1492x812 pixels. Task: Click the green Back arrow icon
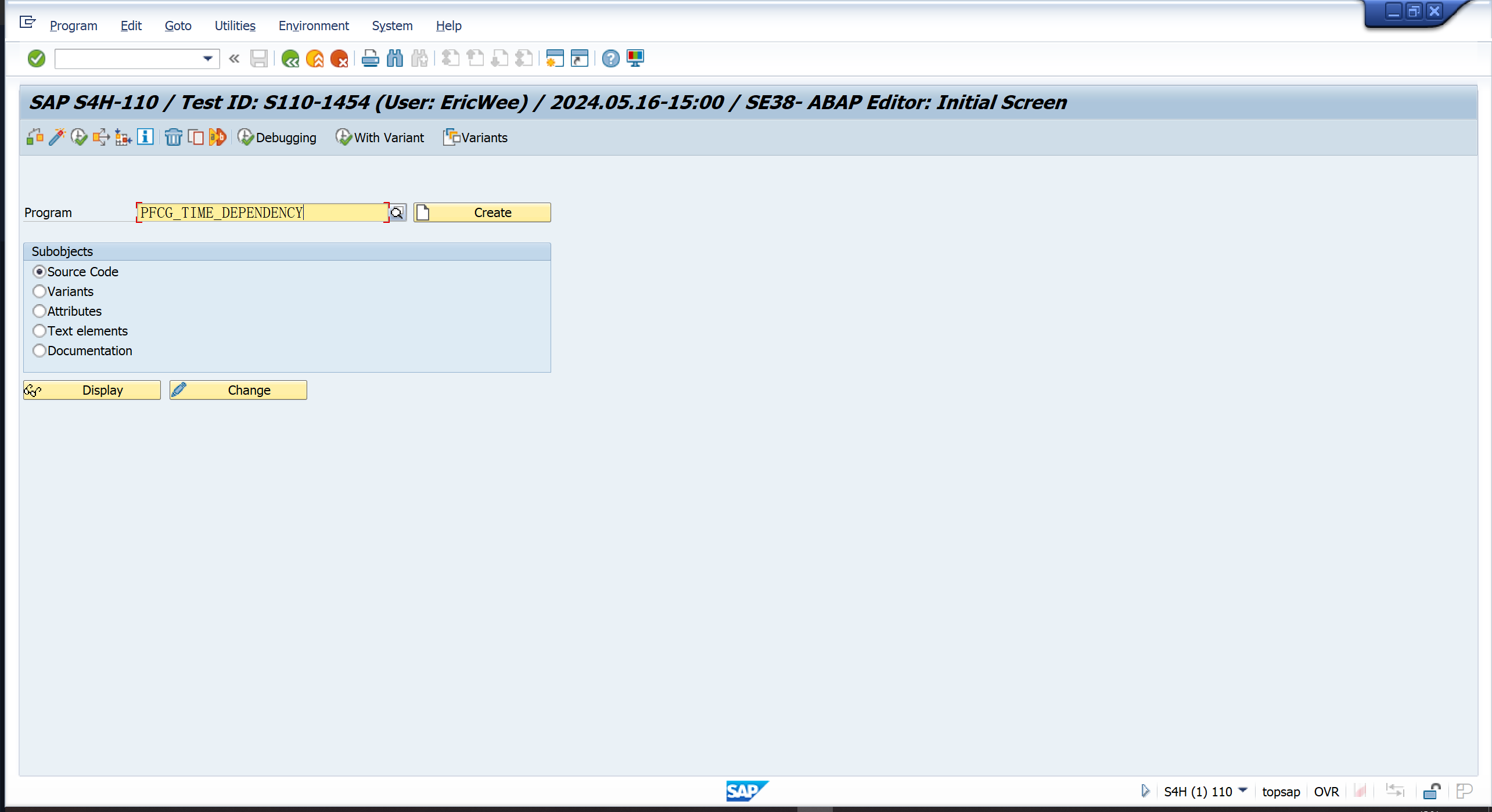click(x=290, y=59)
